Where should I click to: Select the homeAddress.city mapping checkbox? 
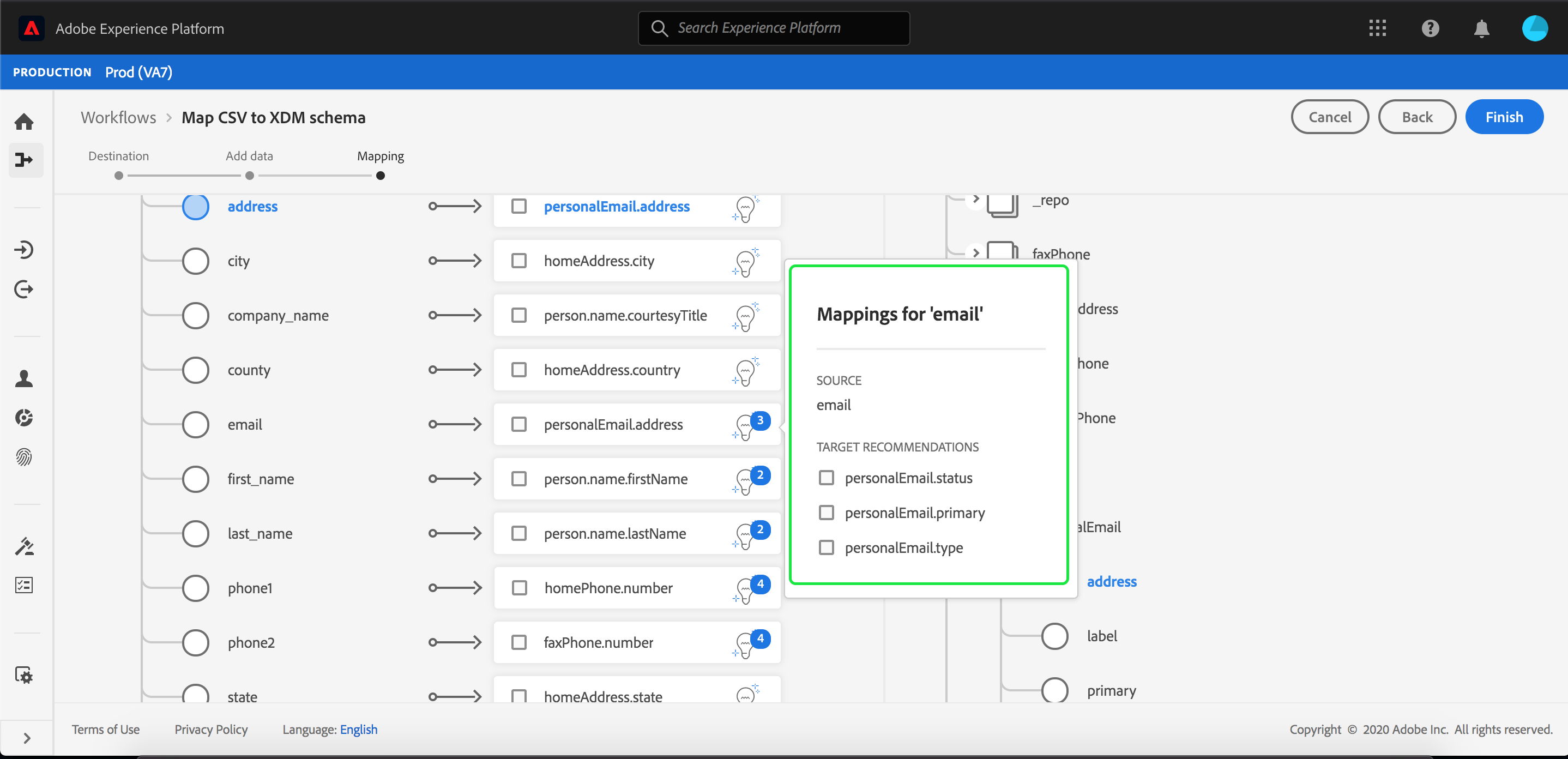(x=518, y=261)
